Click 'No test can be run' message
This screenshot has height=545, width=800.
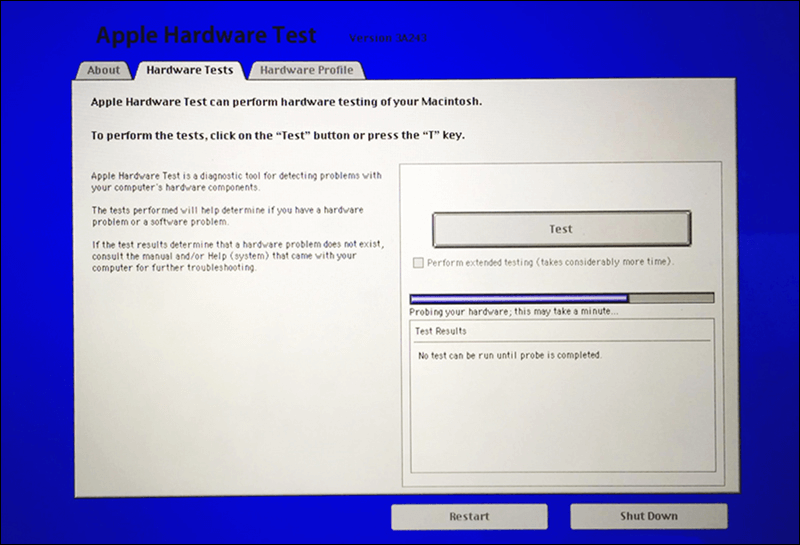[x=510, y=355]
